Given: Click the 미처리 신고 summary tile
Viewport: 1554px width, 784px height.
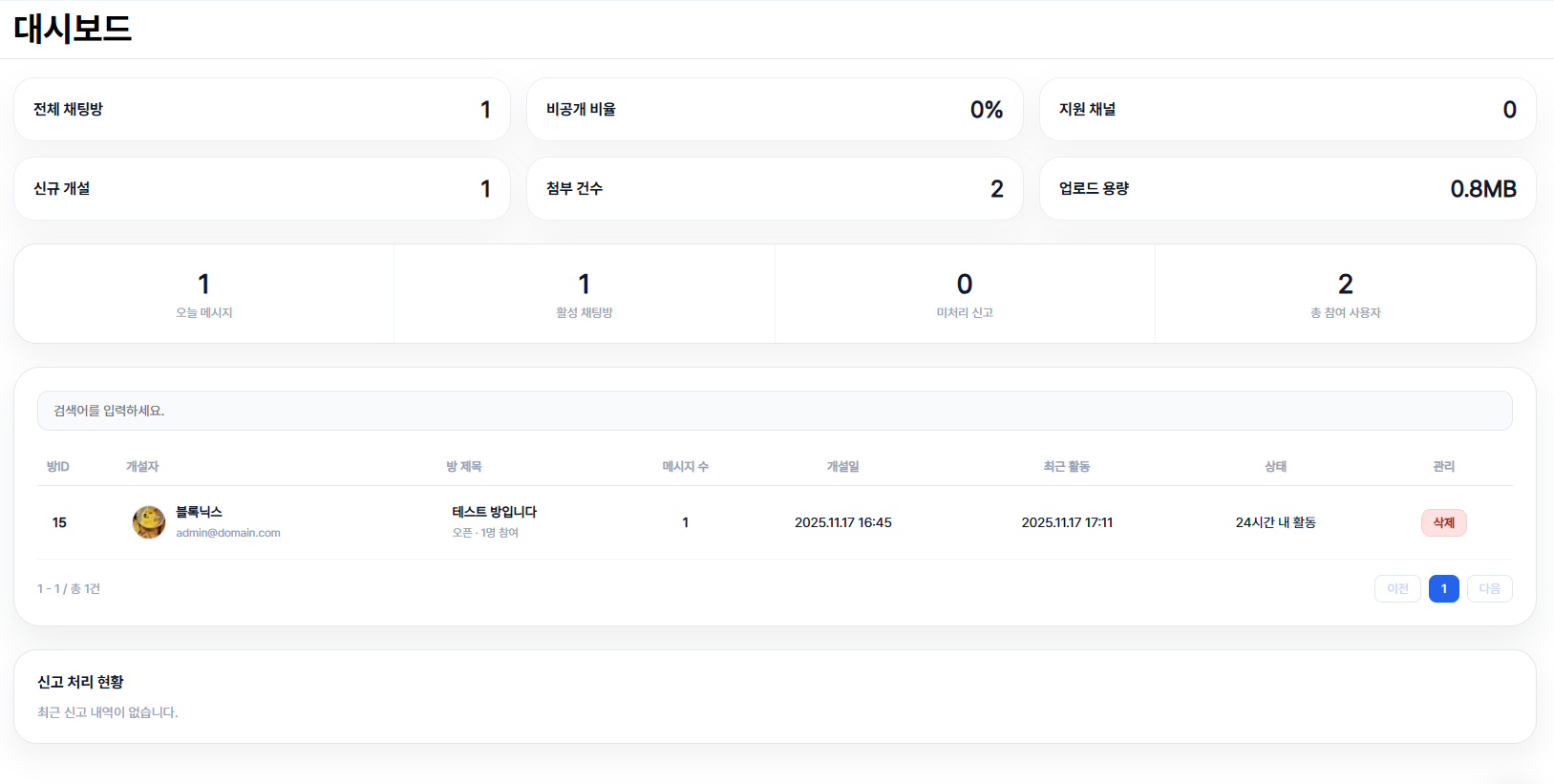Looking at the screenshot, I should pyautogui.click(x=965, y=294).
